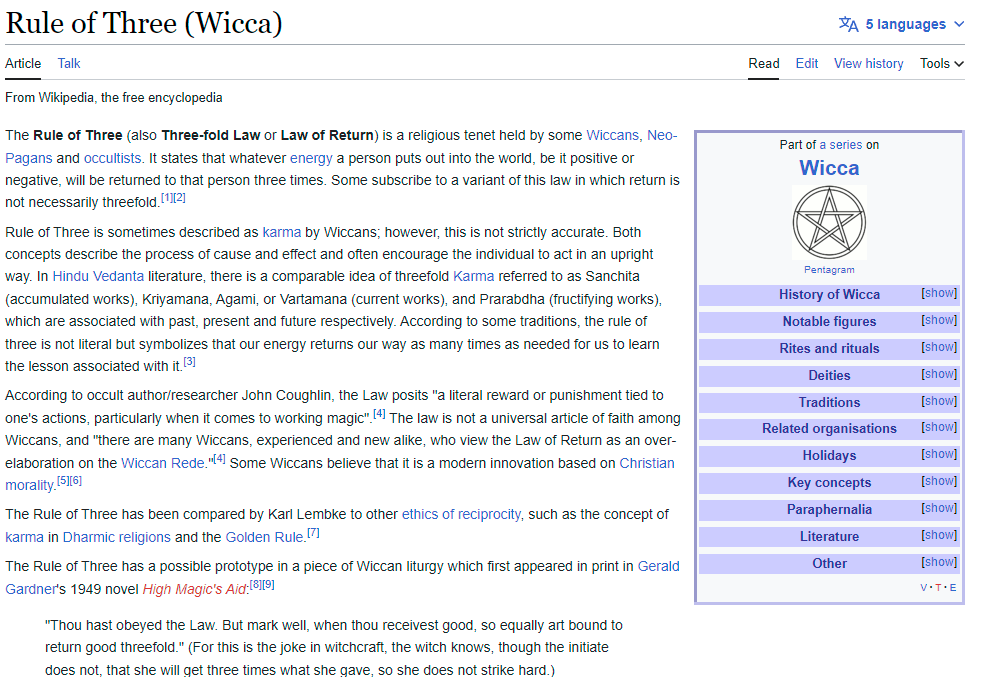Viewport: 997px width, 677px height.
Task: Click citation reference [2]
Action: (179, 198)
